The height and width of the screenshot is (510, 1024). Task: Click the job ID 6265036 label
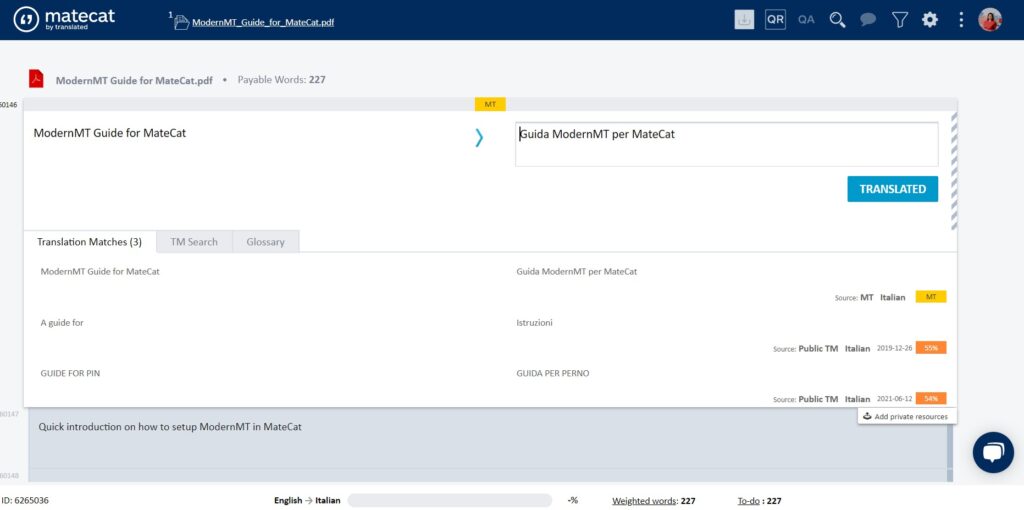tap(25, 501)
